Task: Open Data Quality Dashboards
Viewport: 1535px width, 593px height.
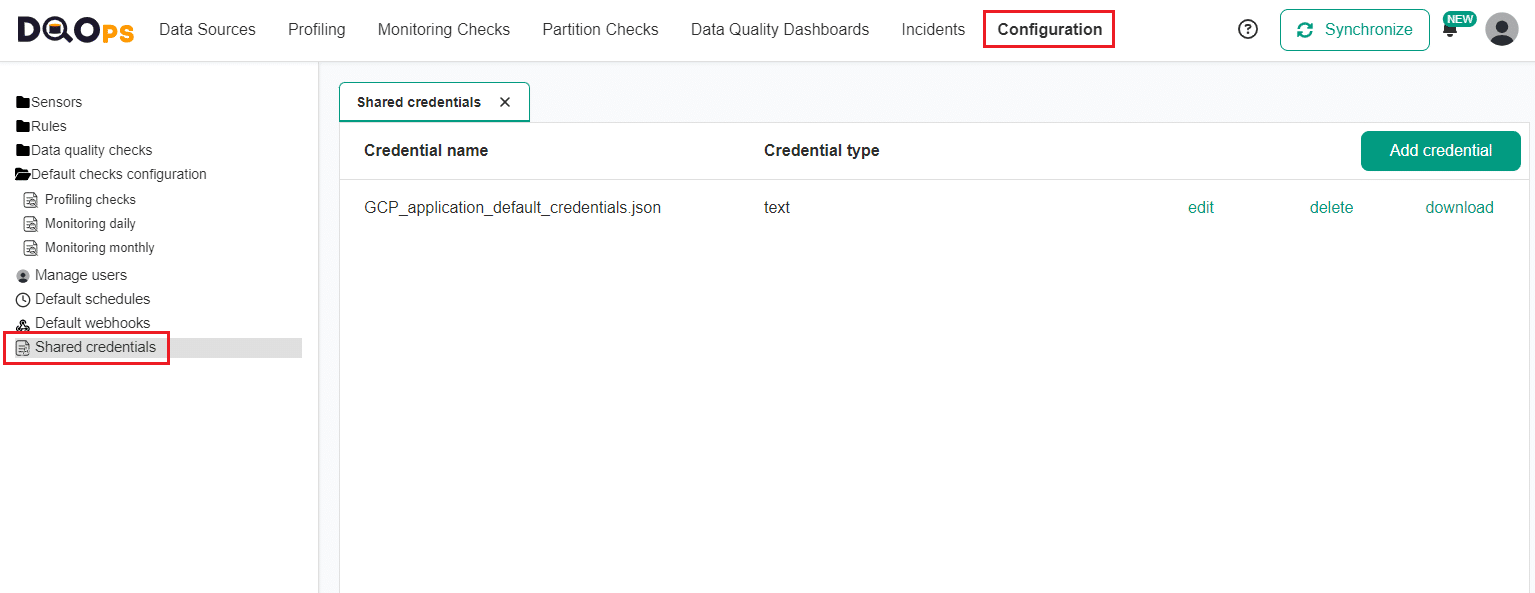Action: [780, 30]
